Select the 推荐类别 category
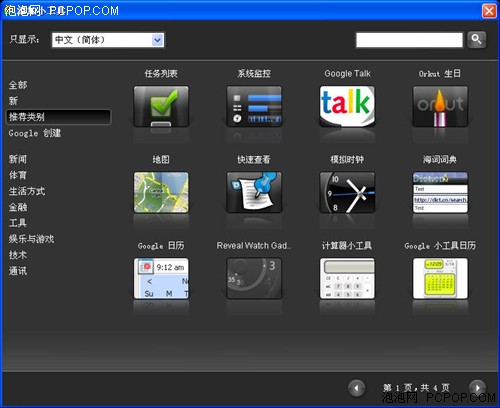Viewport: 500px width, 408px height. (58, 117)
